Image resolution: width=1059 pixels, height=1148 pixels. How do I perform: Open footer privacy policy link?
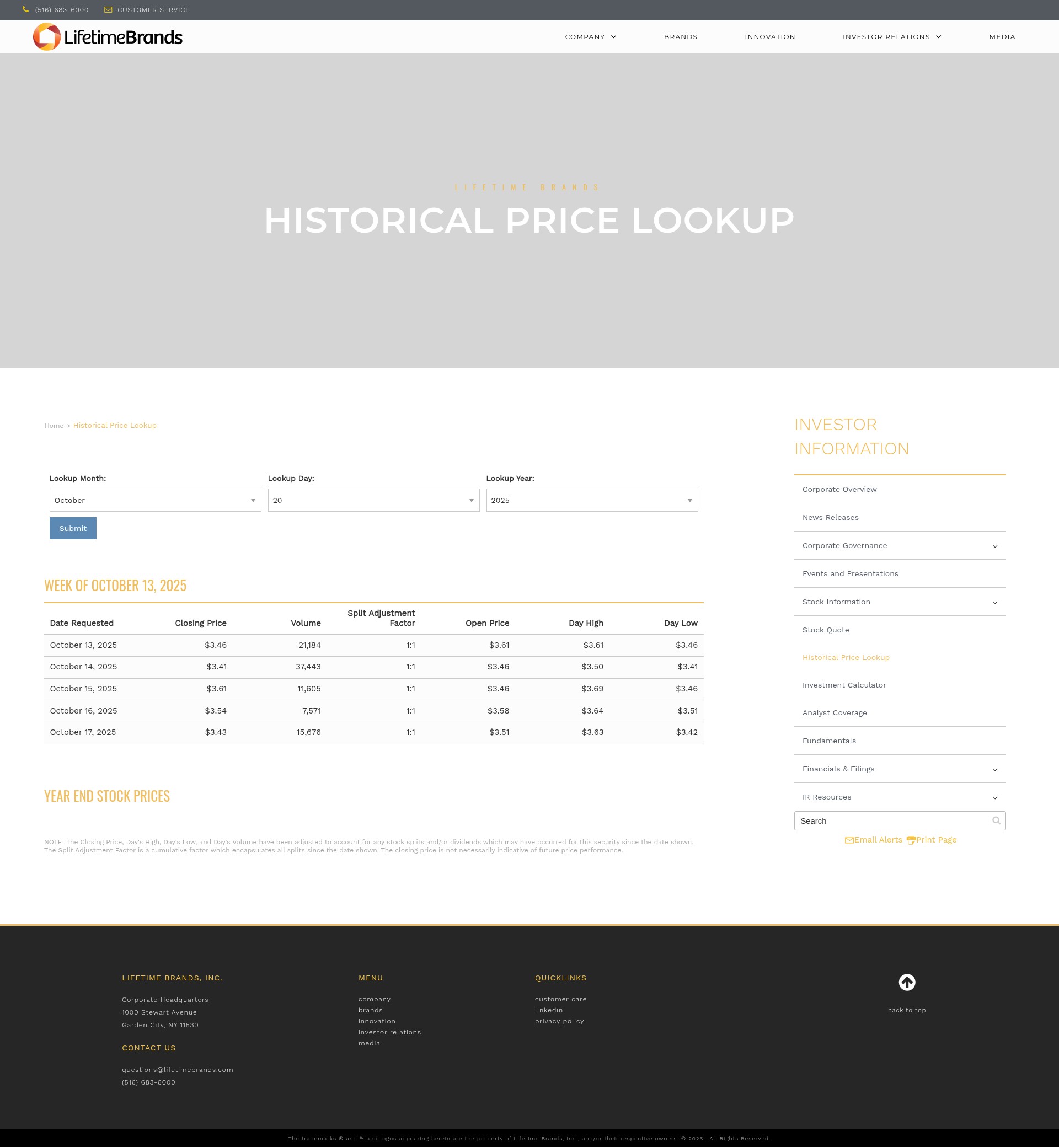pos(559,1021)
